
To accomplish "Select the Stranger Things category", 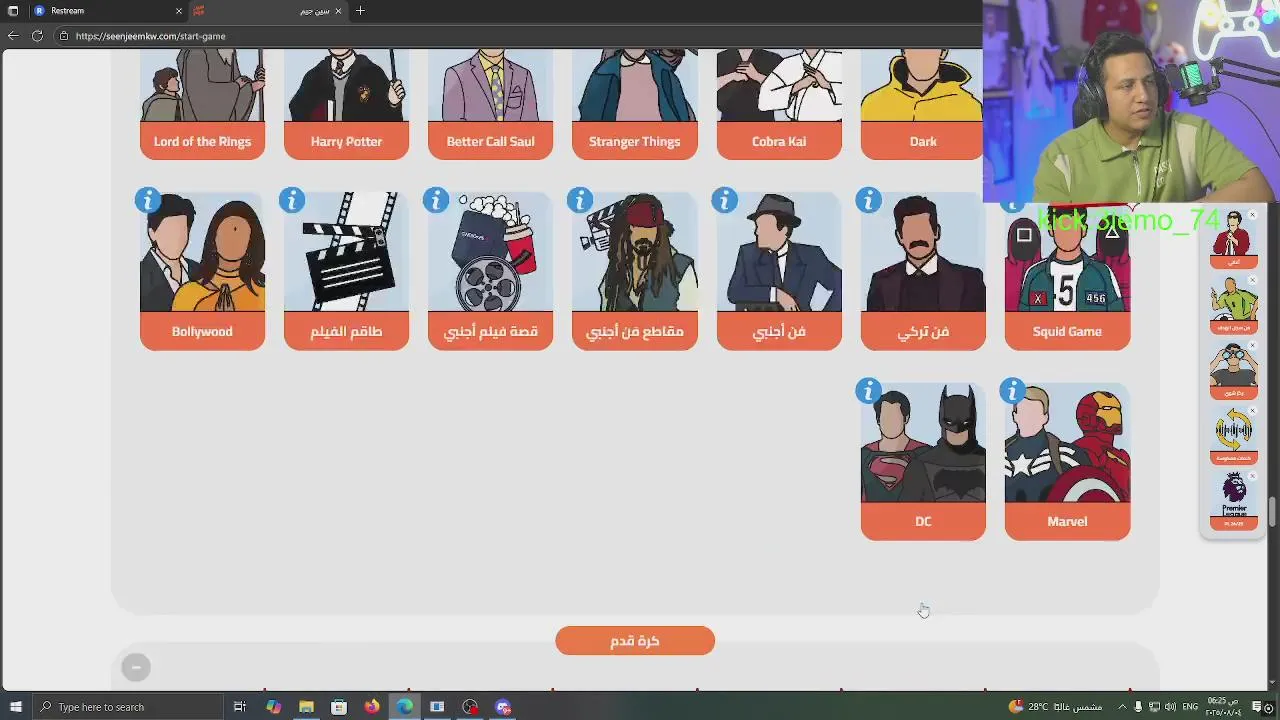I will [635, 104].
